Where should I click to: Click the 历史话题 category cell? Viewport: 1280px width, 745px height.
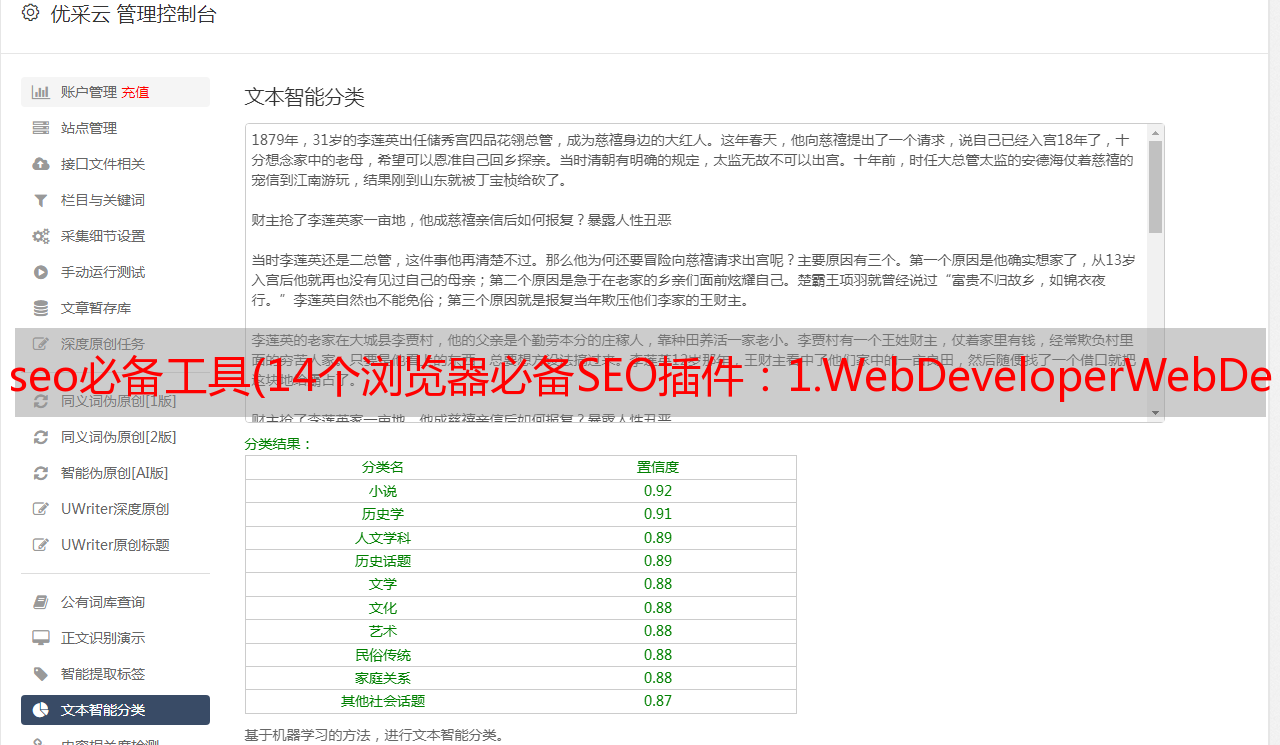point(383,561)
